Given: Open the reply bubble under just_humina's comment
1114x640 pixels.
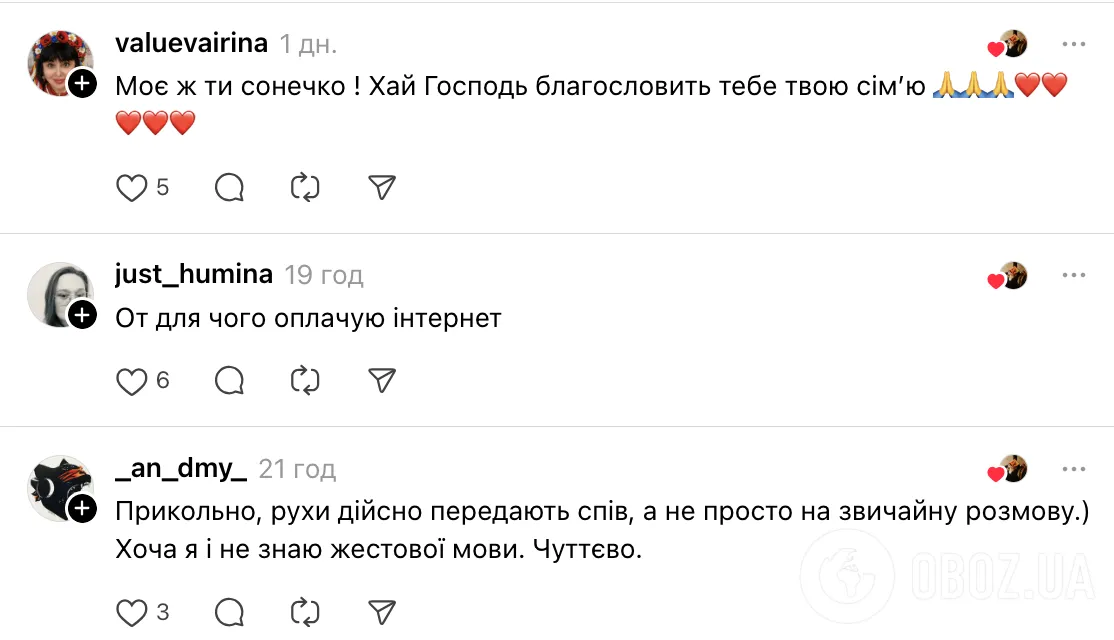Looking at the screenshot, I should 228,380.
